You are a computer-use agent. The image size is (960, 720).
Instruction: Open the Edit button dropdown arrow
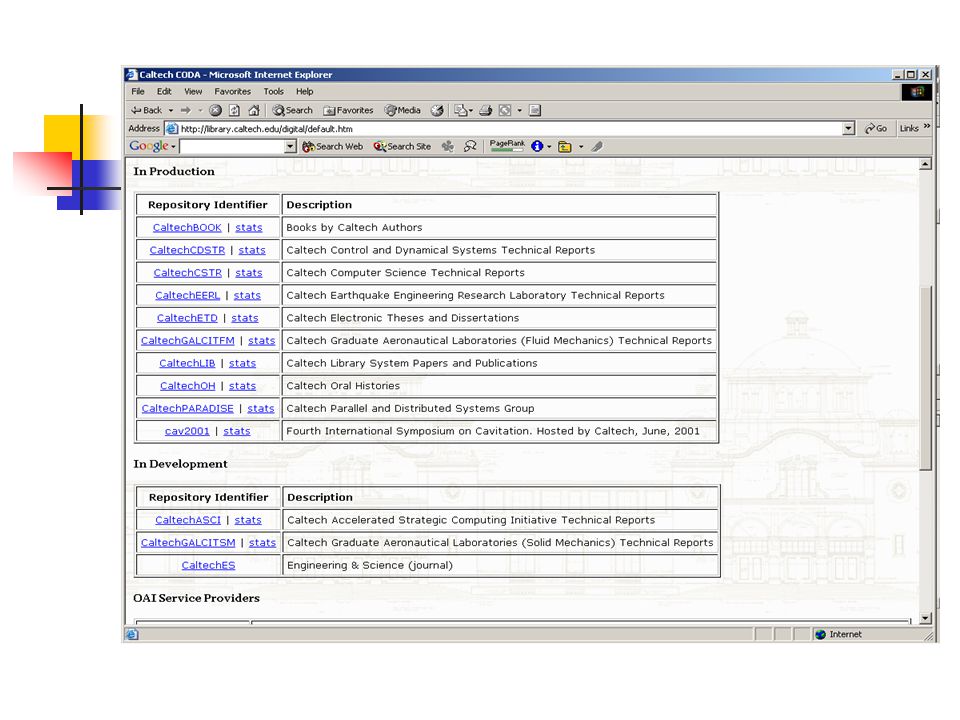pyautogui.click(x=519, y=111)
